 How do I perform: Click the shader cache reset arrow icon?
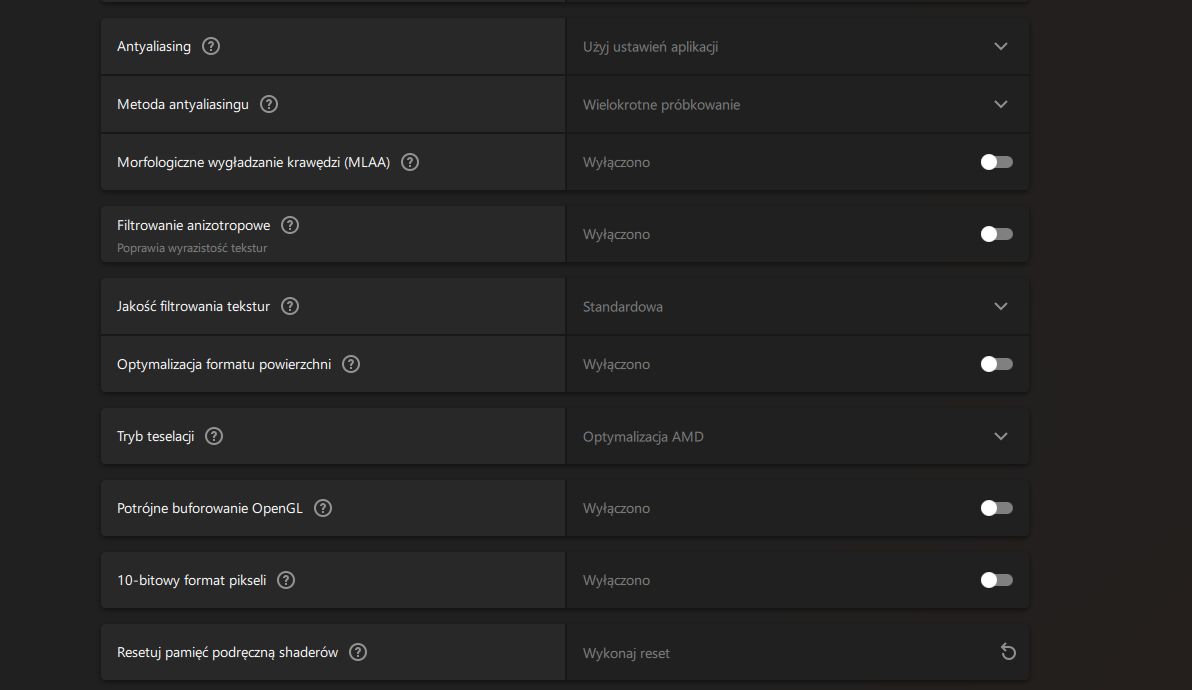coord(1008,652)
